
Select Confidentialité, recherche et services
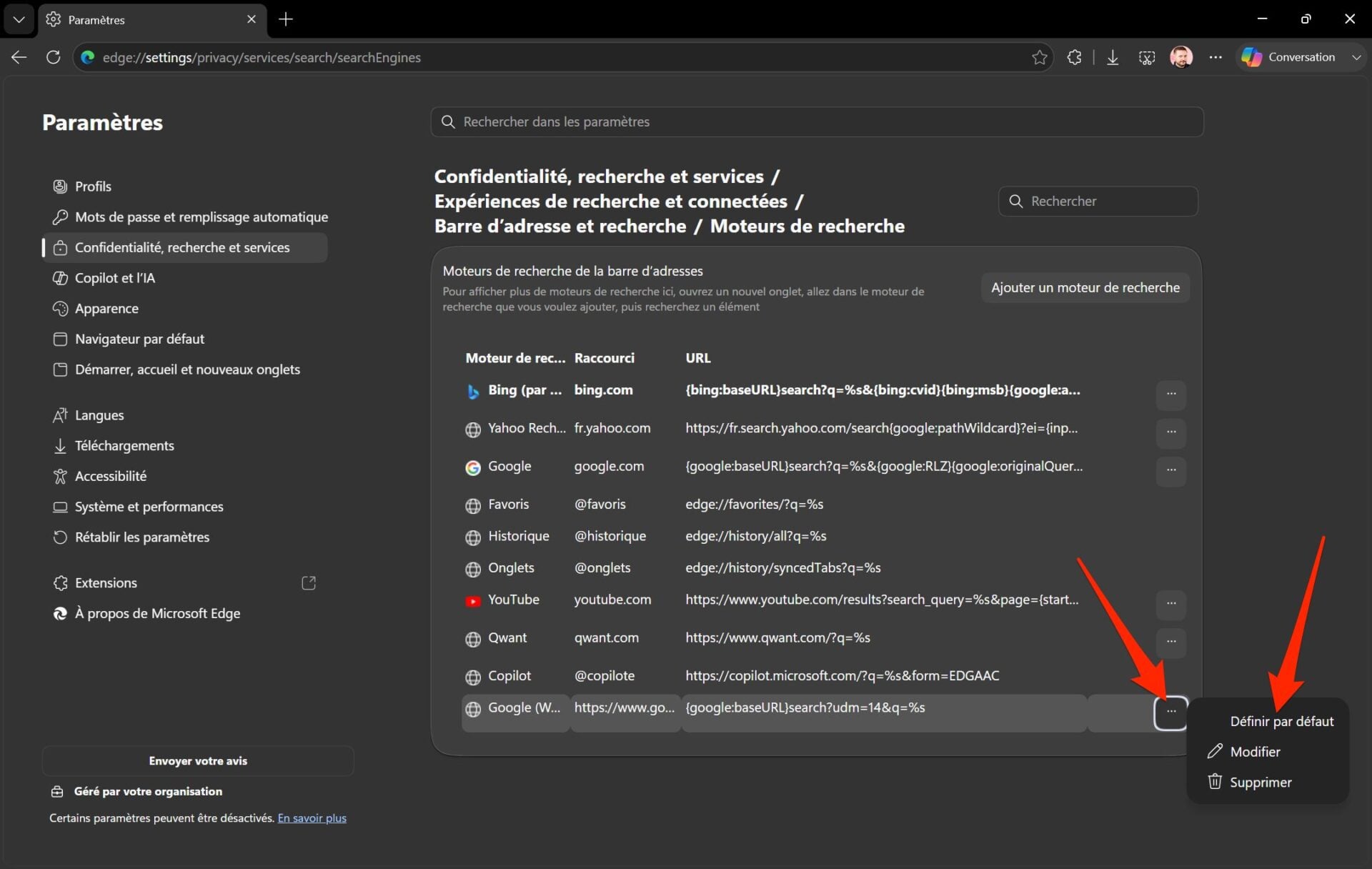[x=184, y=247]
